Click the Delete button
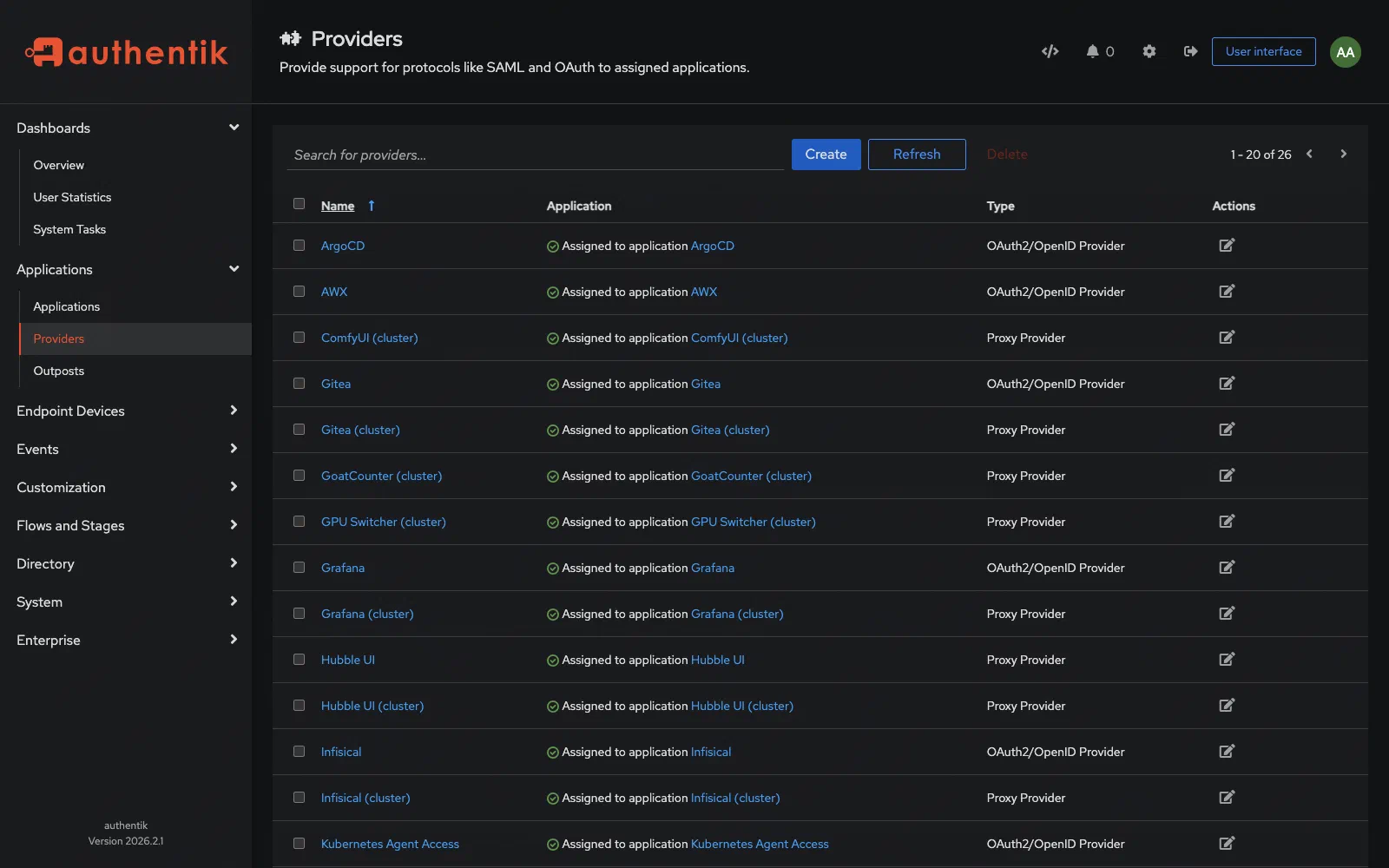Viewport: 1389px width, 868px height. coord(1007,155)
